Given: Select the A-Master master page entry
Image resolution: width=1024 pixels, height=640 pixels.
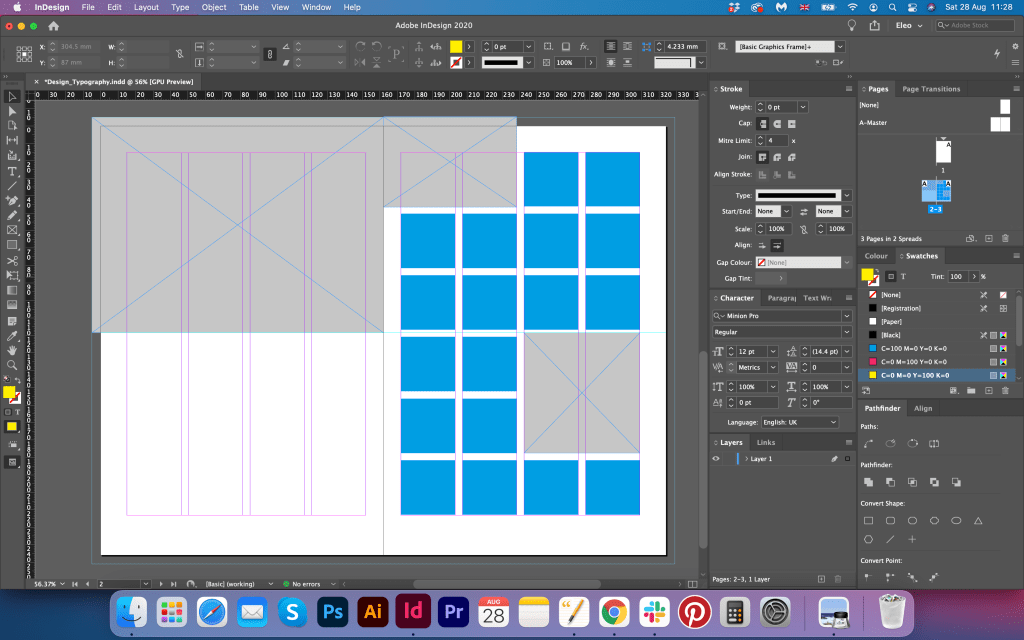Looking at the screenshot, I should click(x=873, y=123).
